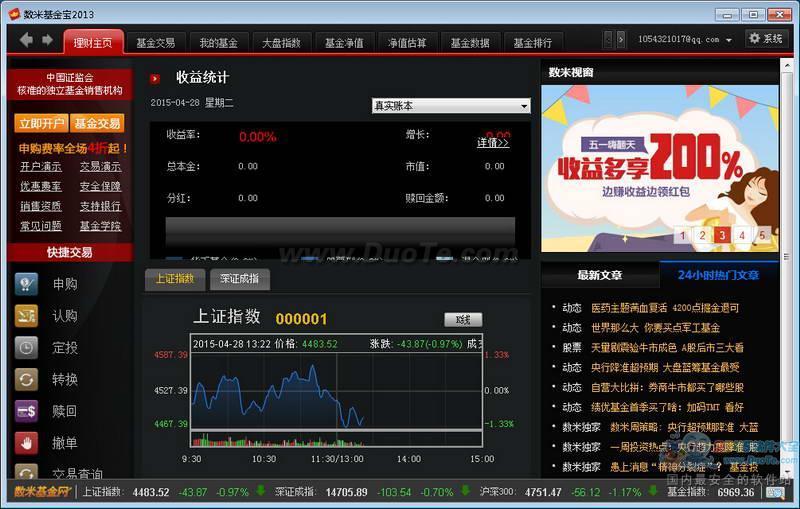Click the 撤单 hand icon
Screen dimensions: 800x509
(x=26, y=443)
